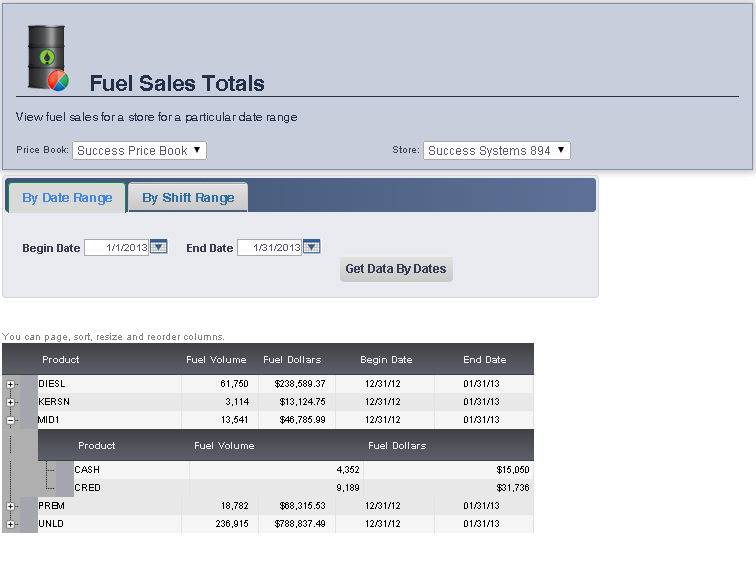Image resolution: width=756 pixels, height=565 pixels.
Task: Click into the Begin Date field
Action: coord(116,247)
